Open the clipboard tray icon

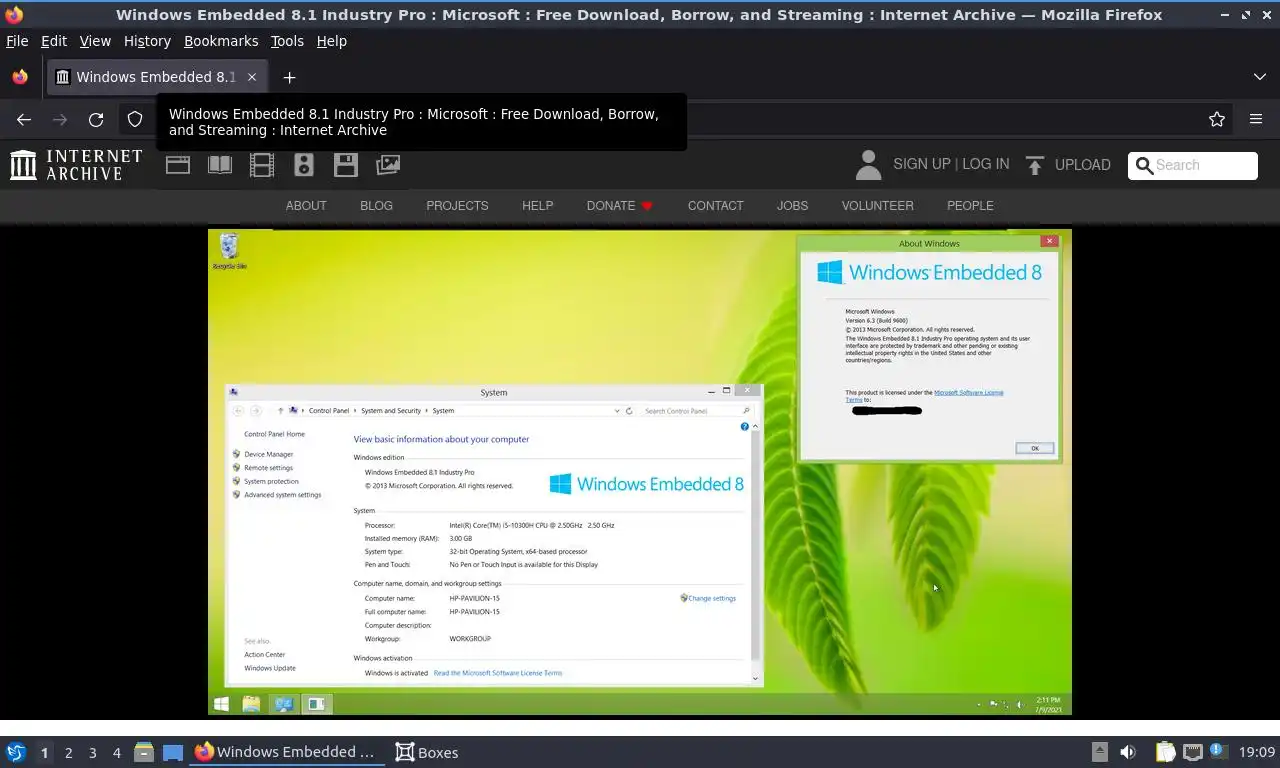[1165, 752]
